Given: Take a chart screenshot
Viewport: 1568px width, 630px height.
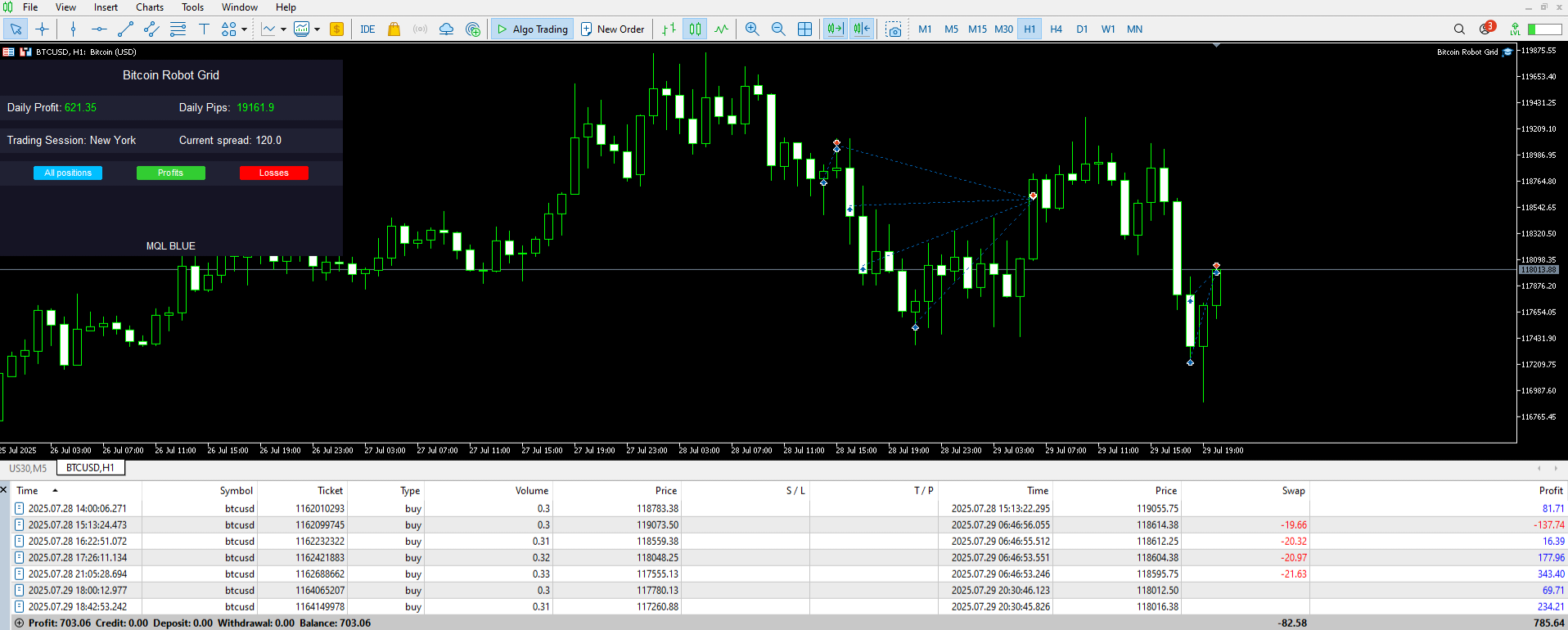Looking at the screenshot, I should tap(894, 29).
